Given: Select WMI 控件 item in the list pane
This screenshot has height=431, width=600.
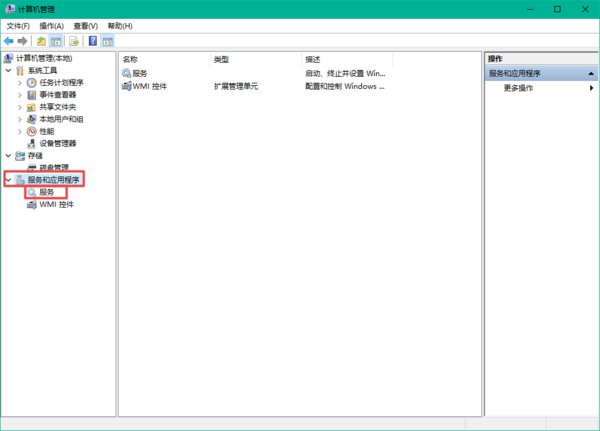Looking at the screenshot, I should pos(149,87).
